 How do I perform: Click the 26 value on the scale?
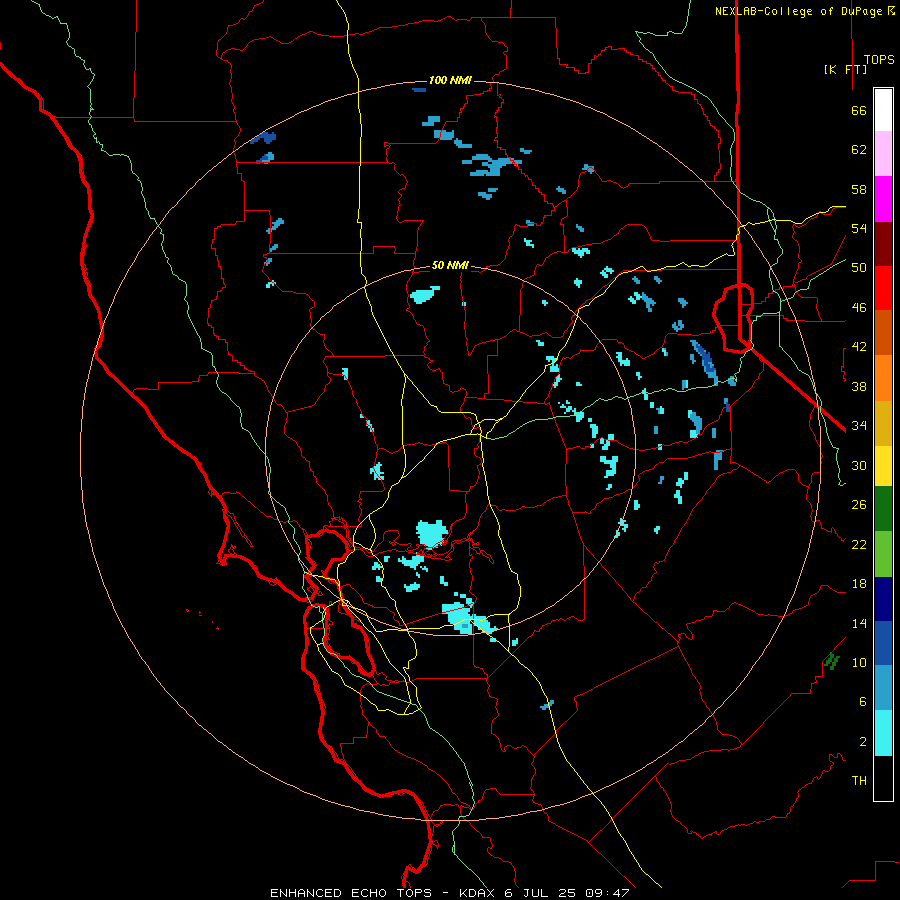(859, 505)
